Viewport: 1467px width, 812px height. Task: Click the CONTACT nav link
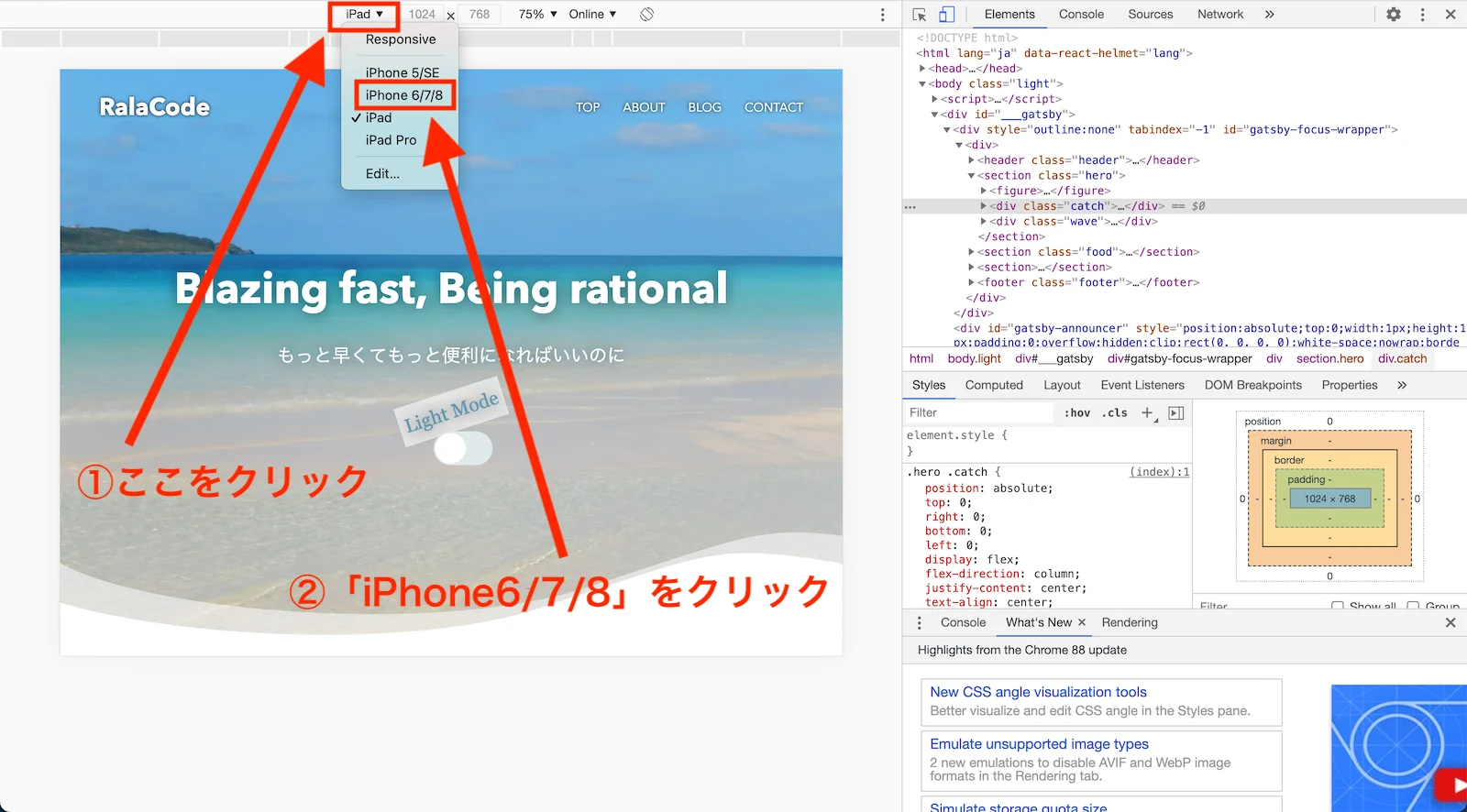[x=774, y=107]
